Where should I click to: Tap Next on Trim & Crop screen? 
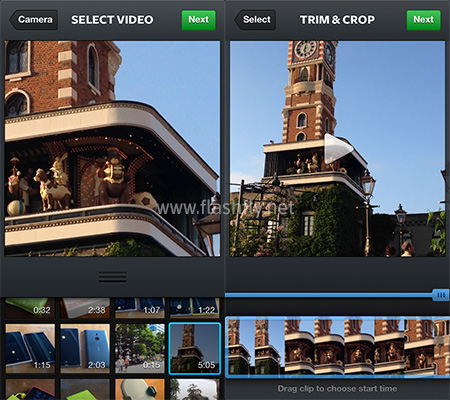pos(423,20)
